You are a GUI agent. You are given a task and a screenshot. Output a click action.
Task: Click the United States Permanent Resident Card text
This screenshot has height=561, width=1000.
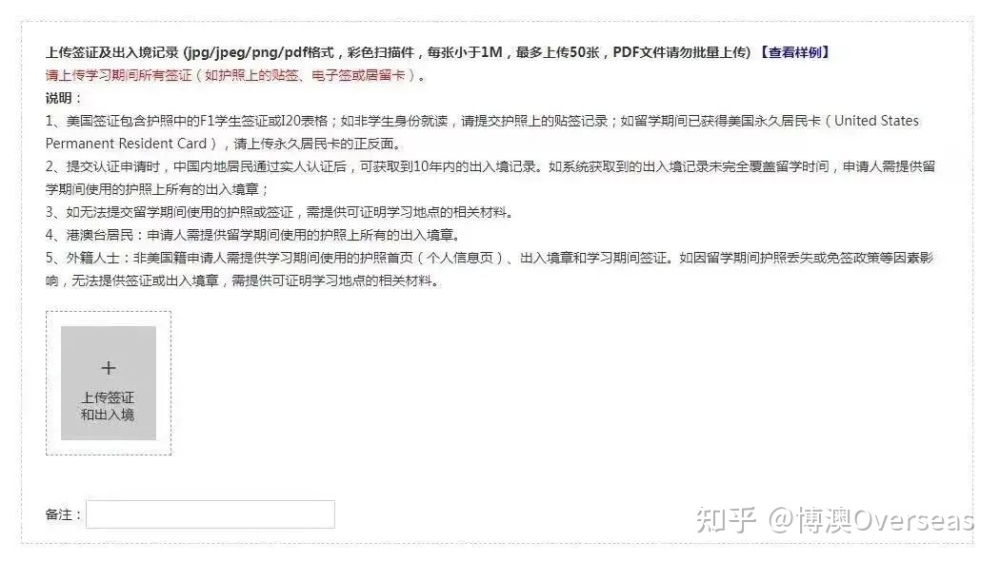[x=482, y=132]
